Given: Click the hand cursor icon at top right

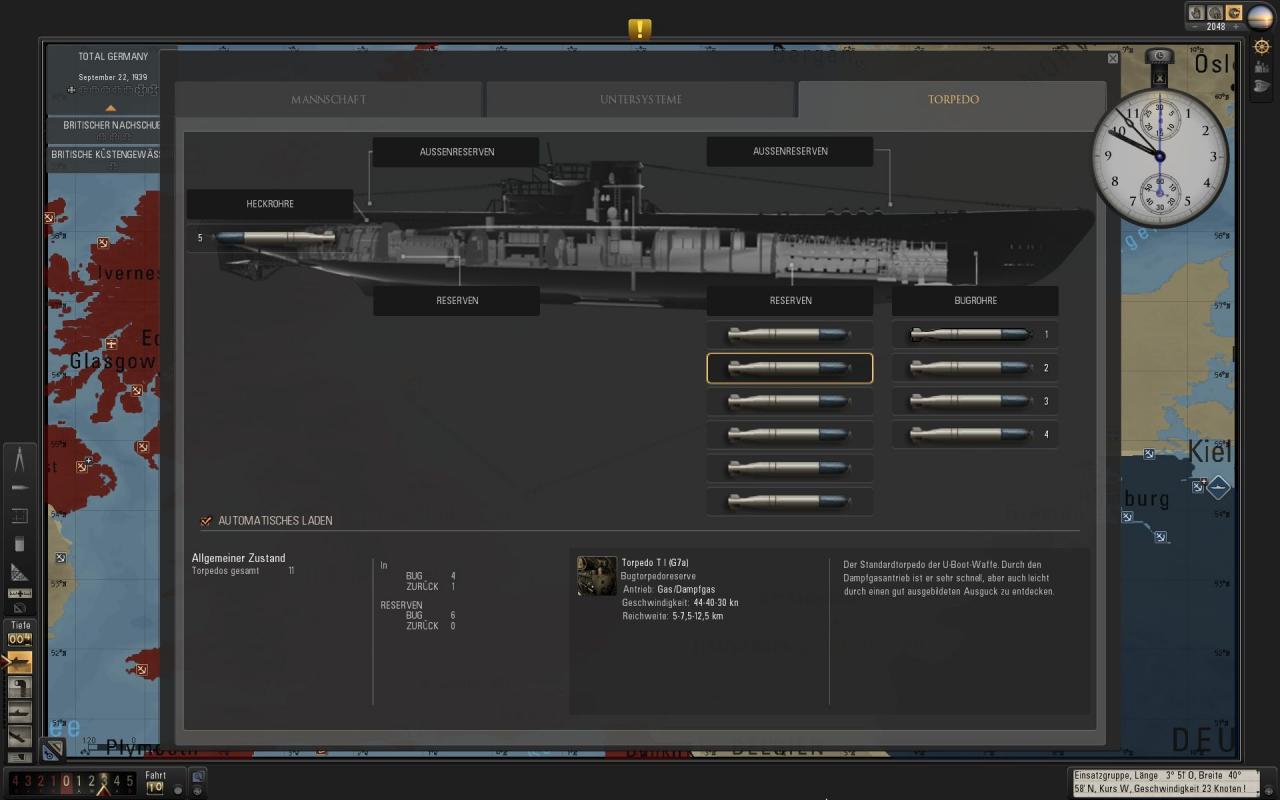Looking at the screenshot, I should [1197, 13].
